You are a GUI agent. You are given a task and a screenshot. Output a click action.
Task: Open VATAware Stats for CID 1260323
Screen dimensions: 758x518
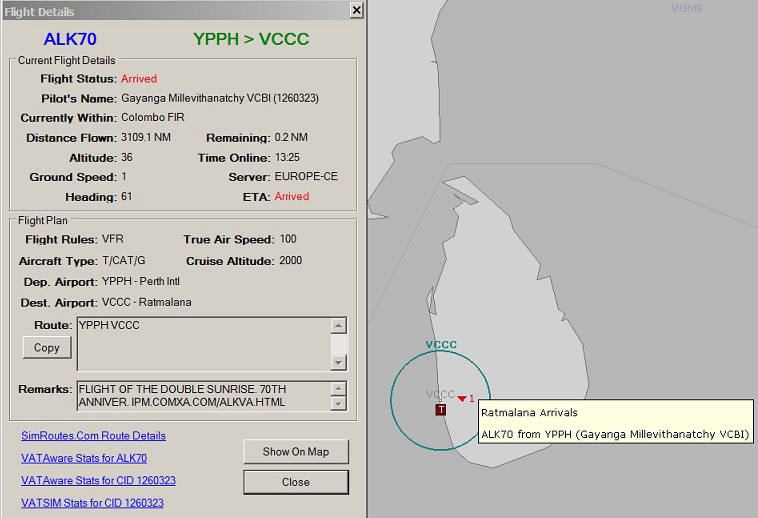point(98,480)
